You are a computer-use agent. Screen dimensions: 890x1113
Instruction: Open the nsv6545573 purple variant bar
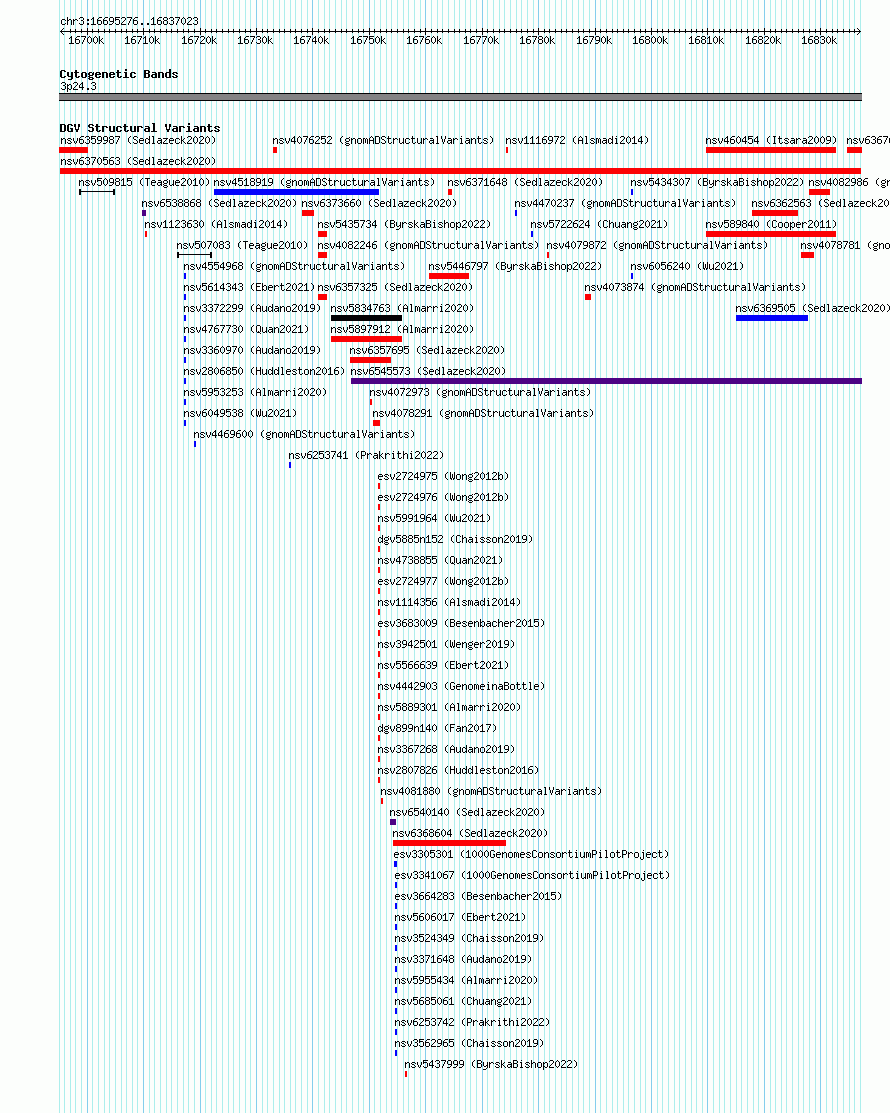pos(606,381)
